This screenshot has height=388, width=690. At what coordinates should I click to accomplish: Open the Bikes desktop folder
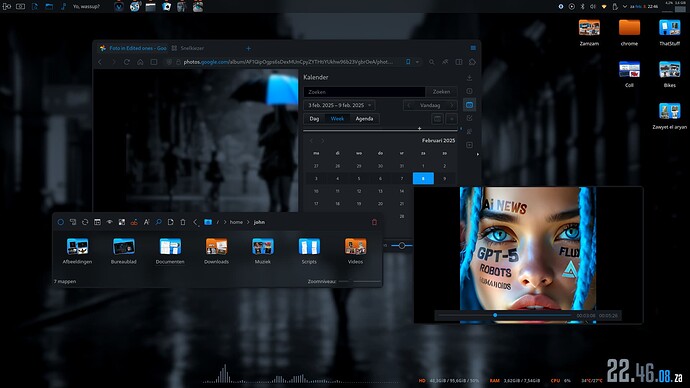coord(669,73)
